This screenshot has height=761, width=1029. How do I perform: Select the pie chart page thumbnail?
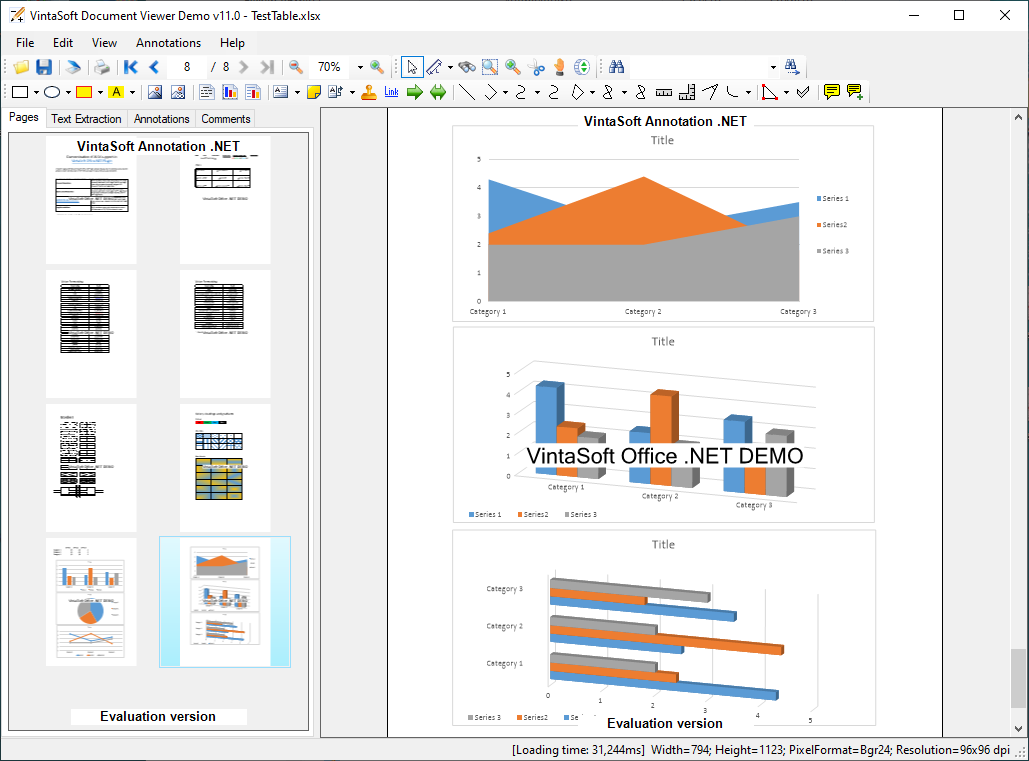[91, 602]
